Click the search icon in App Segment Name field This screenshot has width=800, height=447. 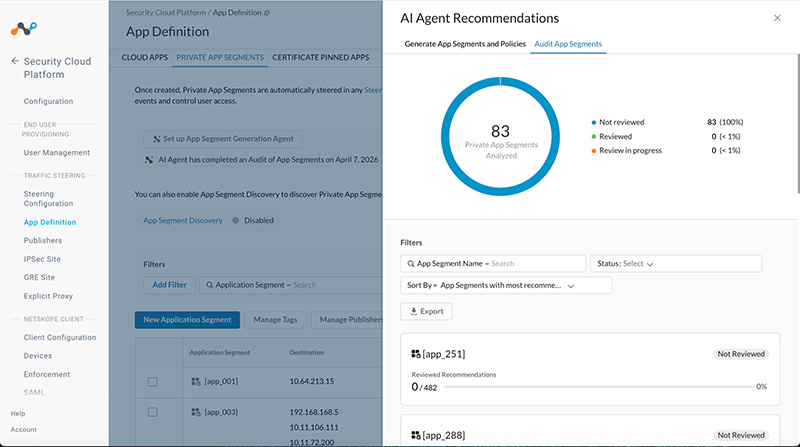coord(411,264)
